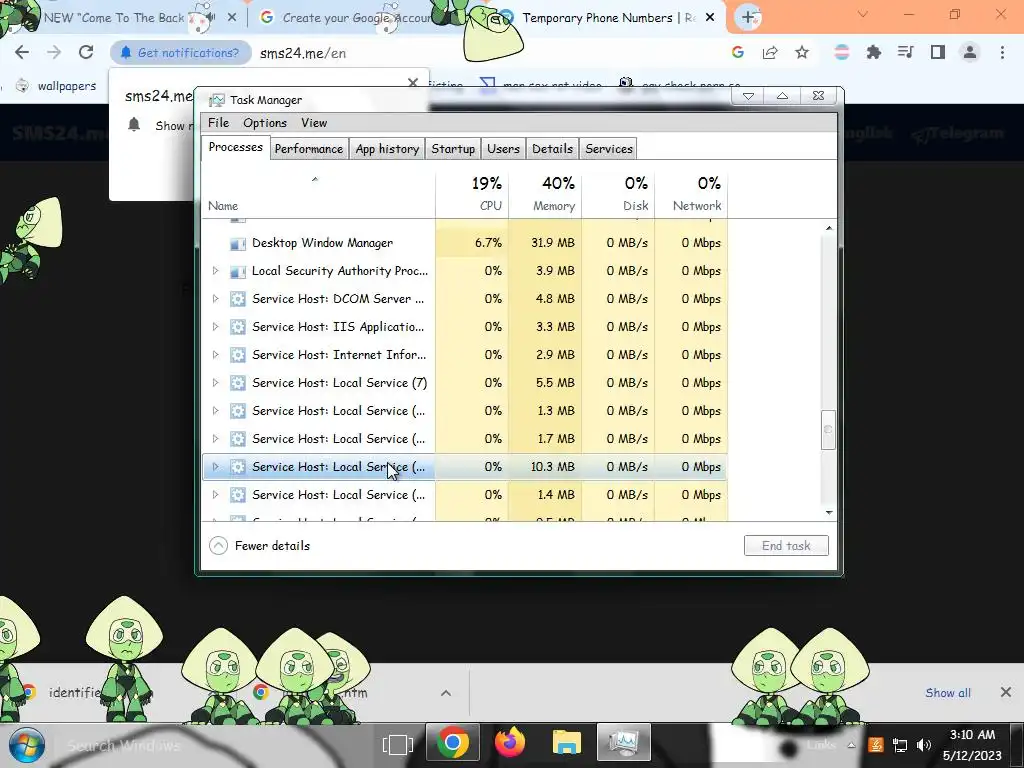
Task: Switch to the Details tab
Action: click(x=552, y=149)
